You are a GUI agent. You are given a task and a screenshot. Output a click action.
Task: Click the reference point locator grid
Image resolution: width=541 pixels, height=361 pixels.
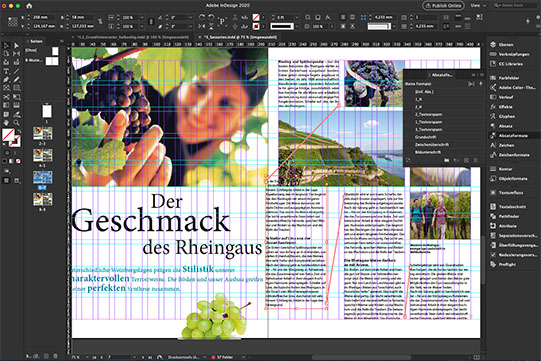[x=12, y=22]
